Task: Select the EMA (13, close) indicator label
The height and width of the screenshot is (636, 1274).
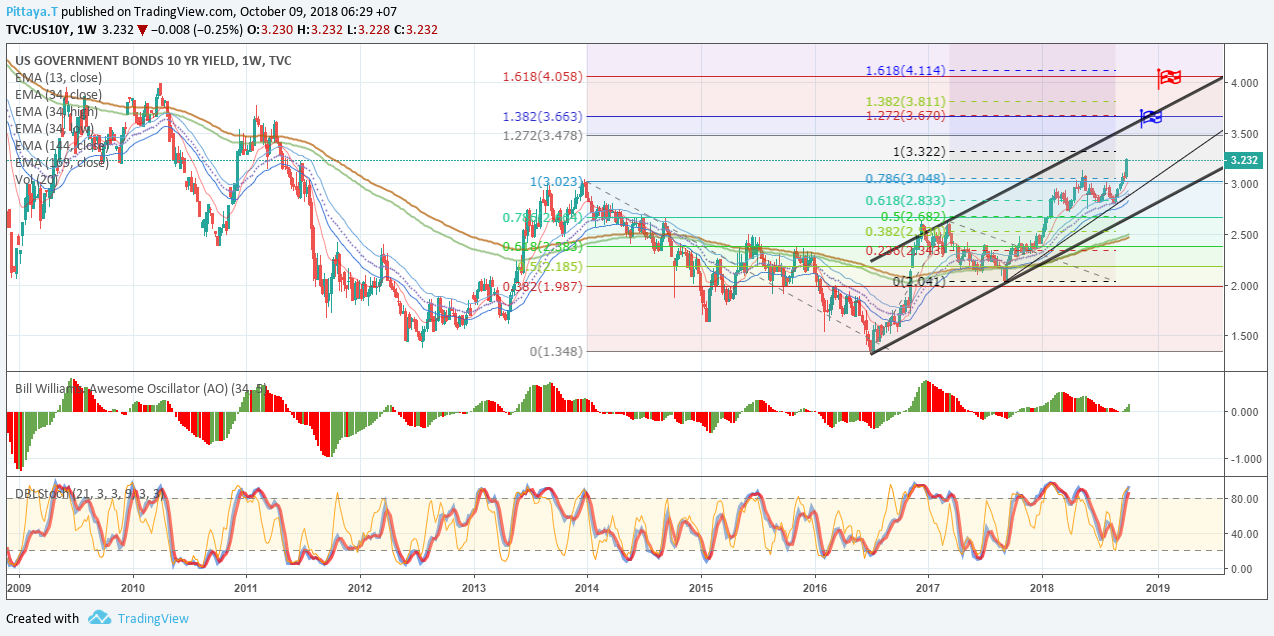Action: point(57,77)
